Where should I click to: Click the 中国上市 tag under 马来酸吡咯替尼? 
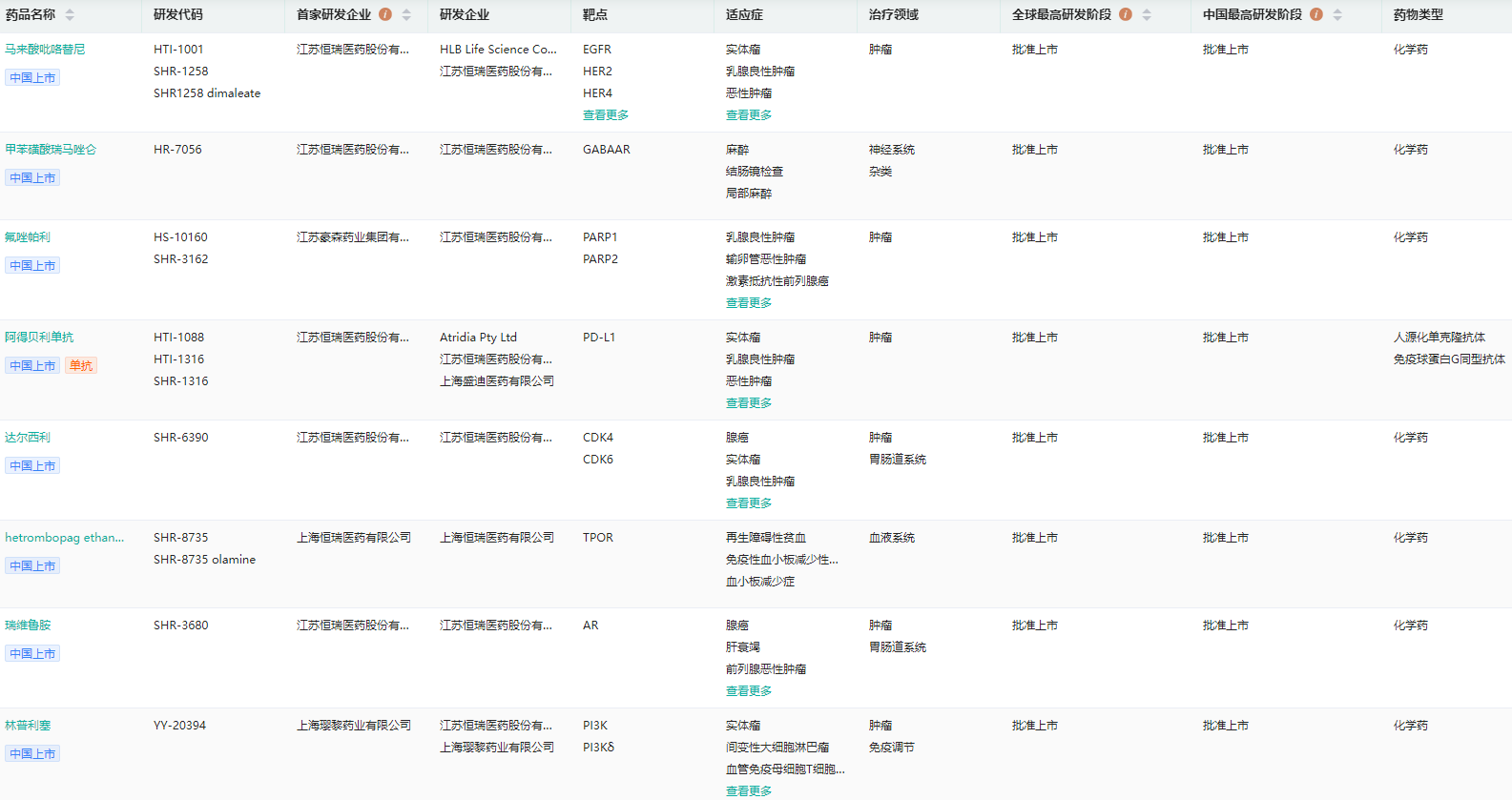pos(32,78)
